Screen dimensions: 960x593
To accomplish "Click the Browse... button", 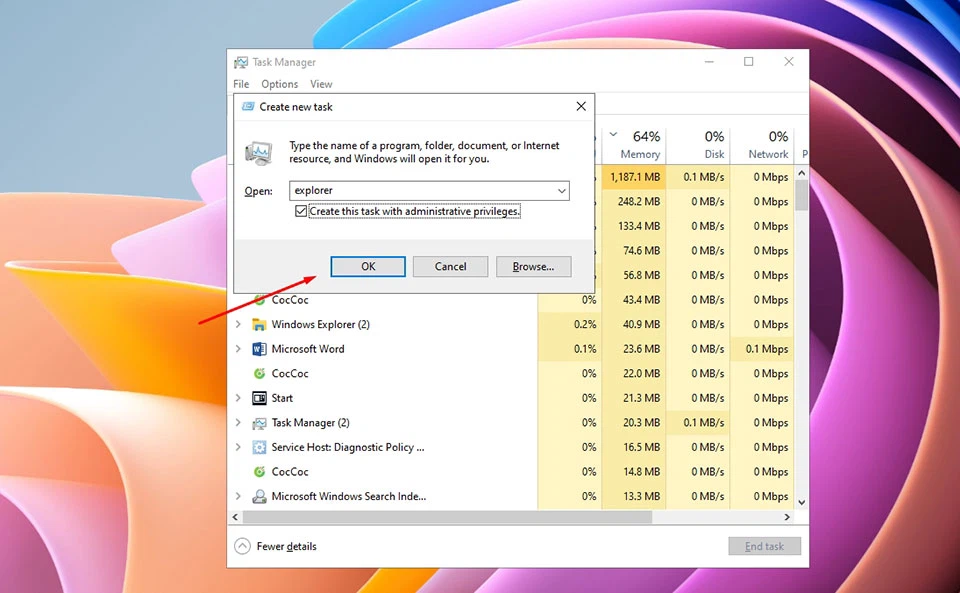I will click(533, 266).
